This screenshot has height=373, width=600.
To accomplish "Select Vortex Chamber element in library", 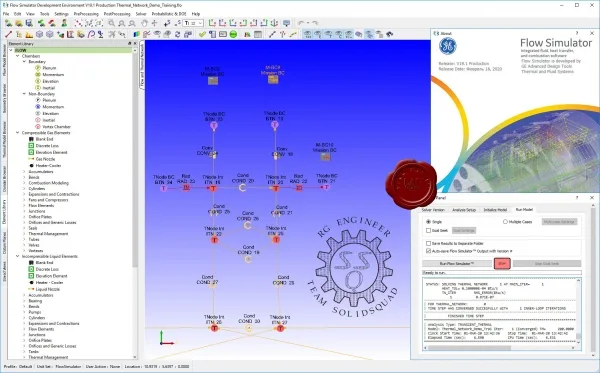I will (56, 127).
